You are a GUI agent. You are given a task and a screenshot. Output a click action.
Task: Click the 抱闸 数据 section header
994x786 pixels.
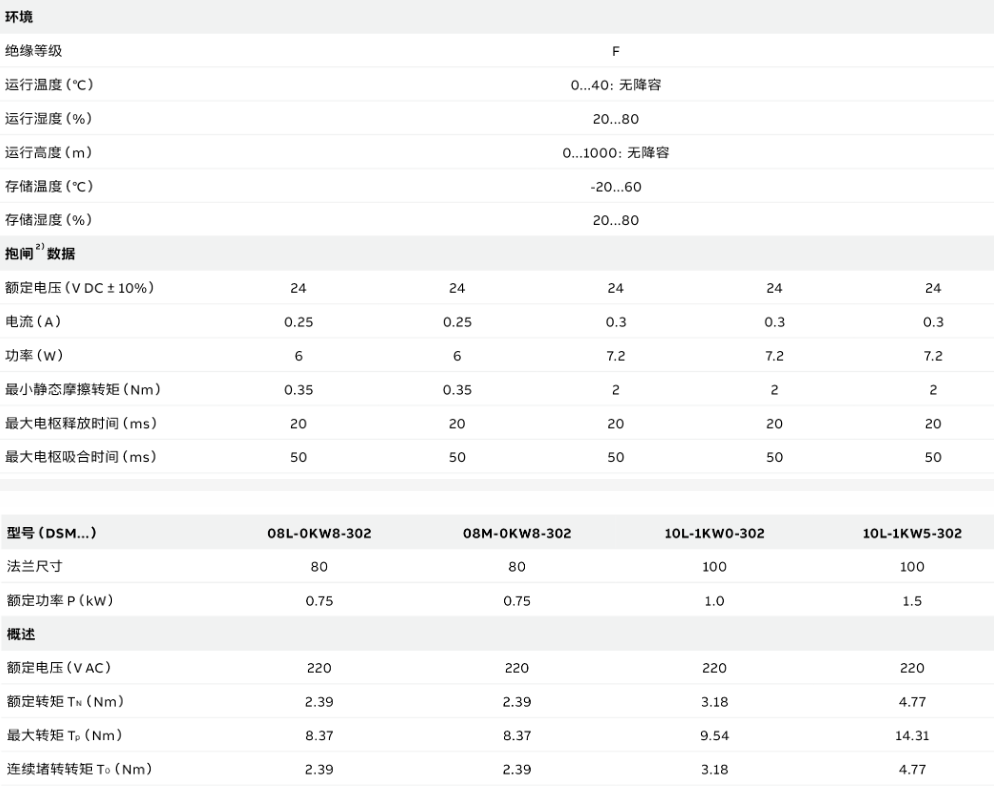(40, 252)
